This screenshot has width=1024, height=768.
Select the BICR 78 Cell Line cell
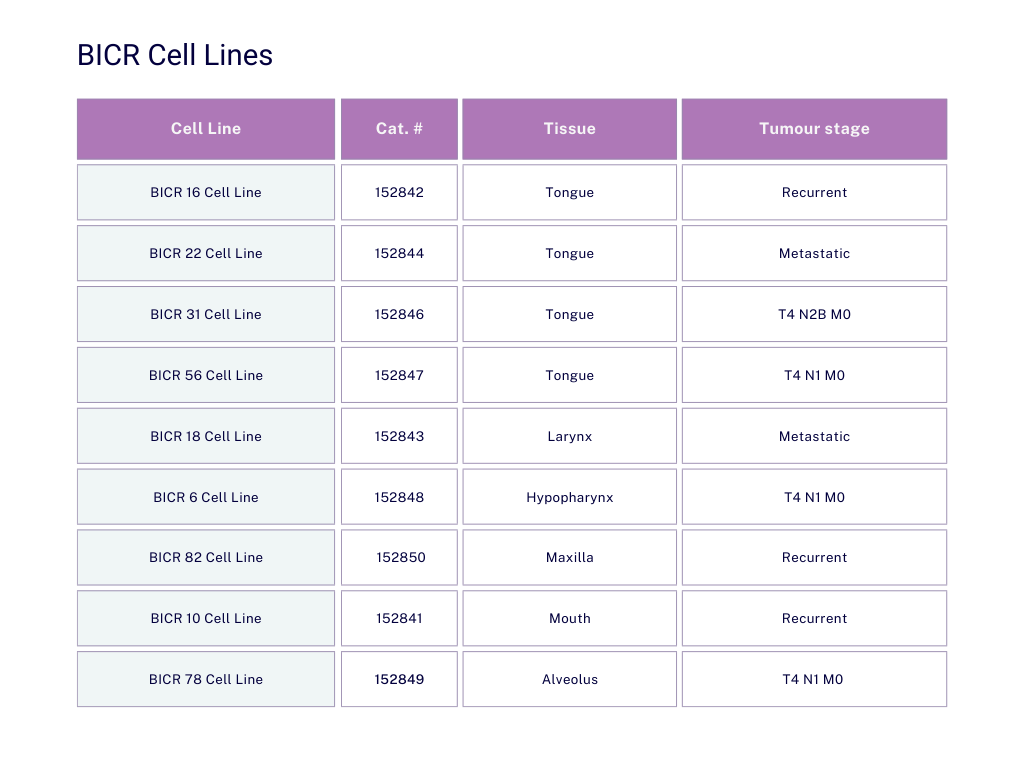click(206, 679)
